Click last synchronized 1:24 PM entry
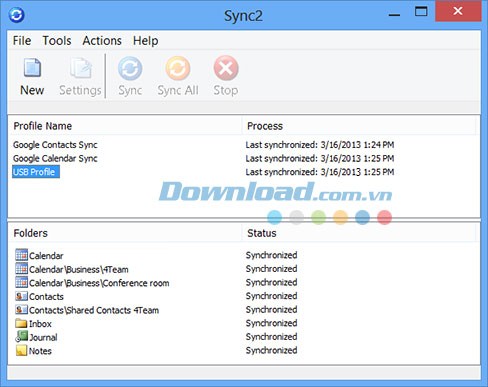 click(x=320, y=145)
